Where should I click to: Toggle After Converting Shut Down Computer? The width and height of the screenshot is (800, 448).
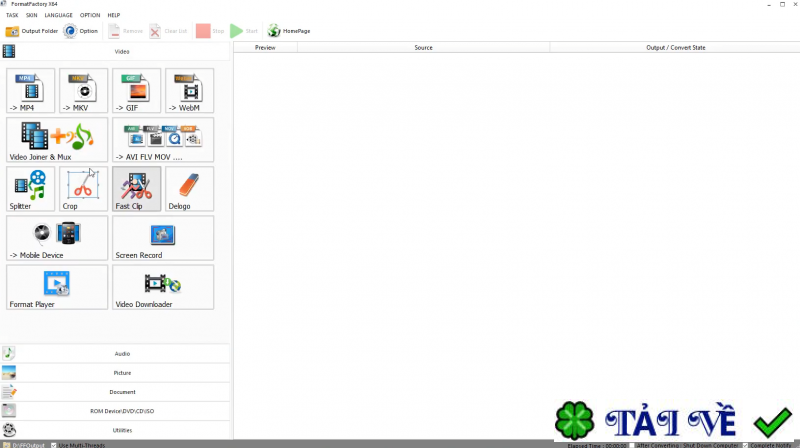[632, 445]
